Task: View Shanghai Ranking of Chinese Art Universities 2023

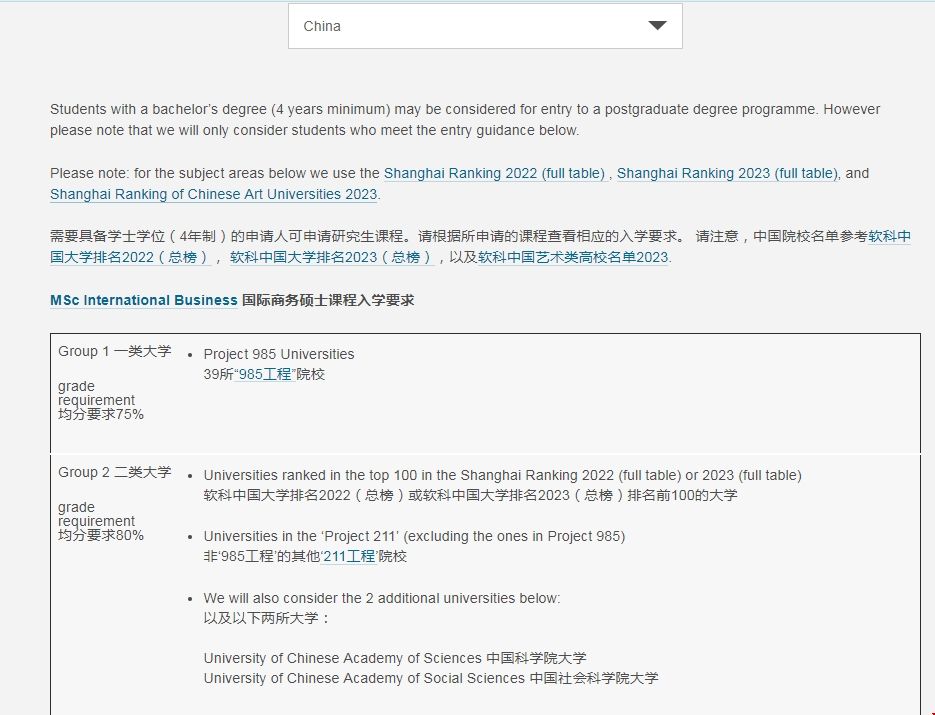Action: click(212, 194)
